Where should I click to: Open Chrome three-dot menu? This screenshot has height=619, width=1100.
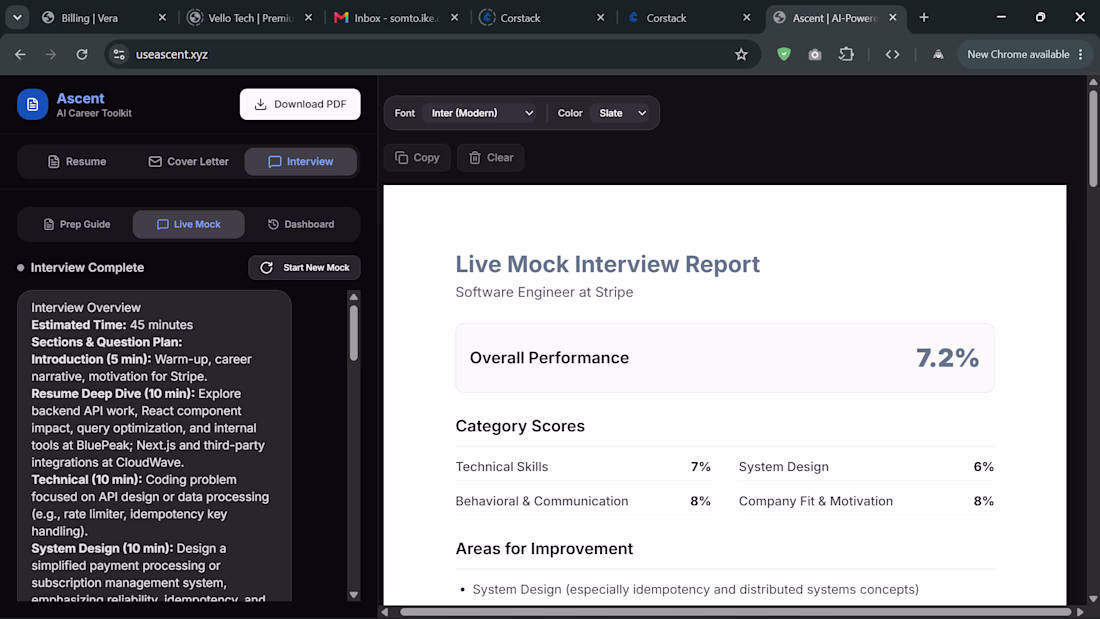pos(1081,54)
